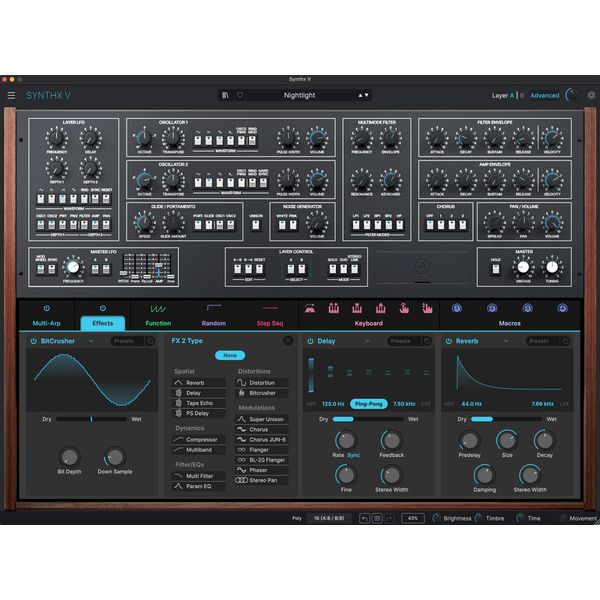Viewport: 600px width, 600px height.
Task: Toggle the Unison switch
Action: pos(256,225)
